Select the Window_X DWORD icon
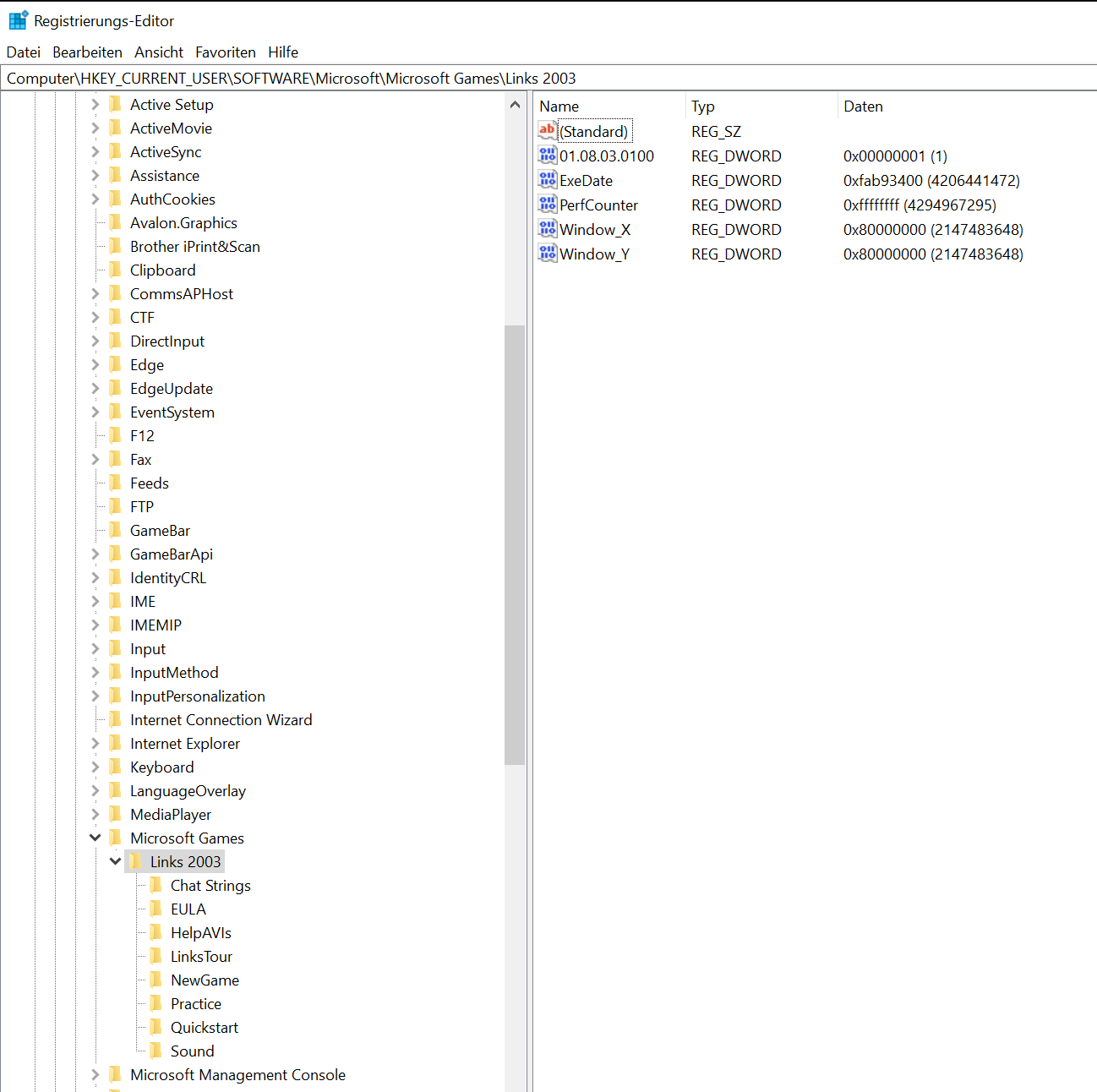 tap(548, 229)
